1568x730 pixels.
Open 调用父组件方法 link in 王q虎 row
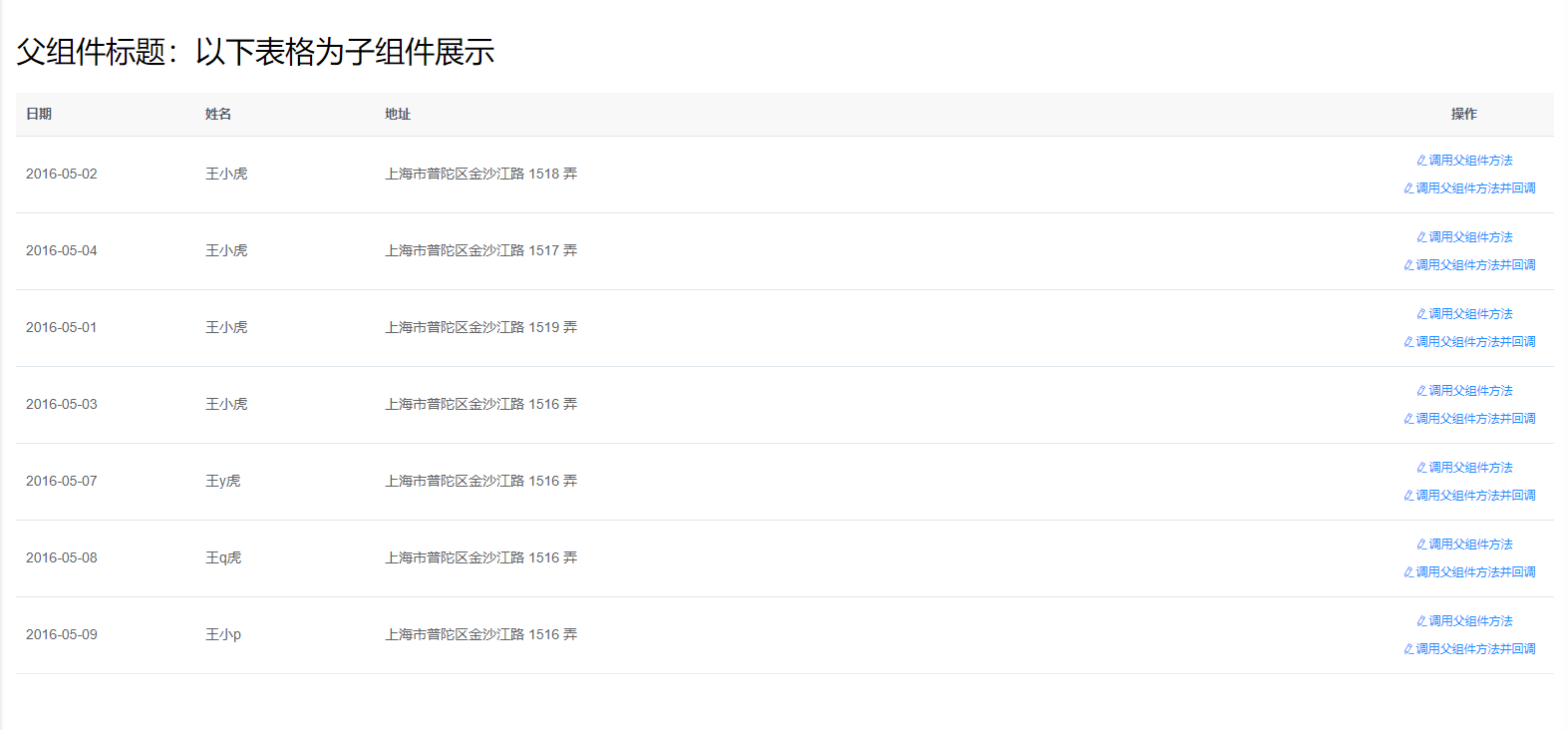pyautogui.click(x=1464, y=545)
